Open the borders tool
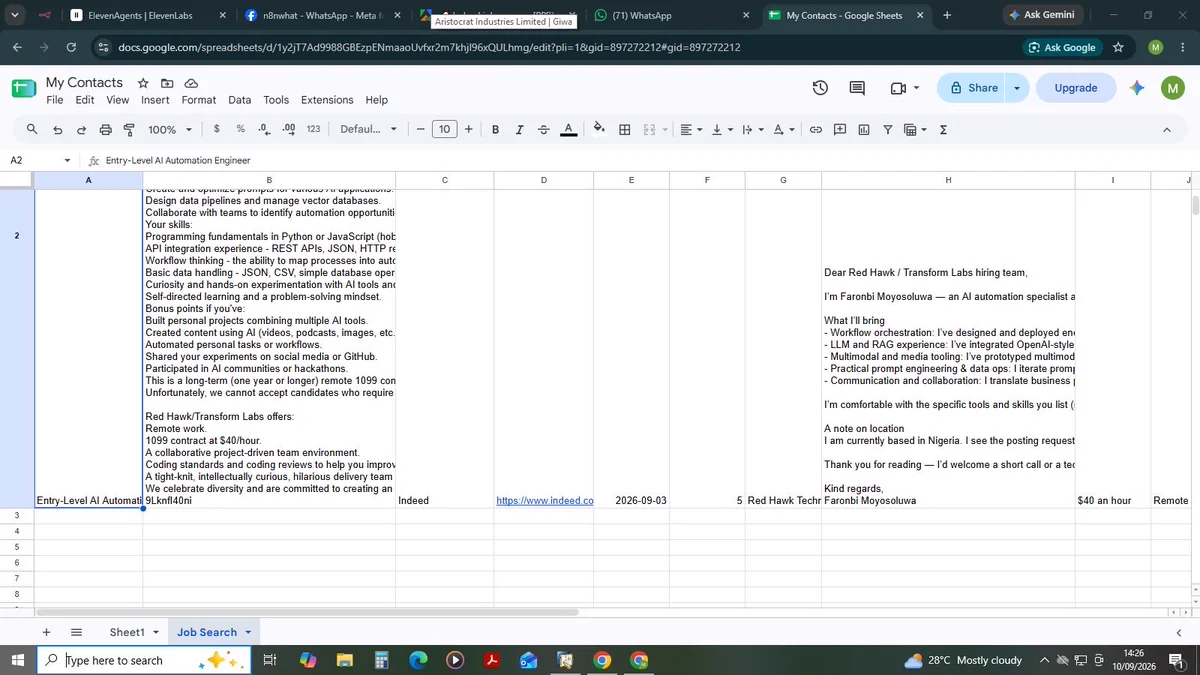Image resolution: width=1200 pixels, height=675 pixels. coord(625,129)
